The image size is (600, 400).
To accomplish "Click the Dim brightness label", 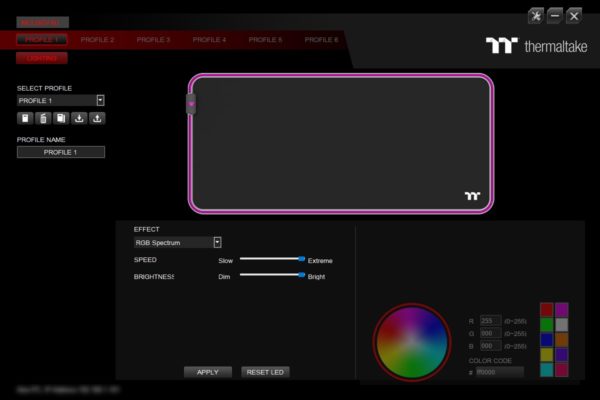I will (224, 277).
